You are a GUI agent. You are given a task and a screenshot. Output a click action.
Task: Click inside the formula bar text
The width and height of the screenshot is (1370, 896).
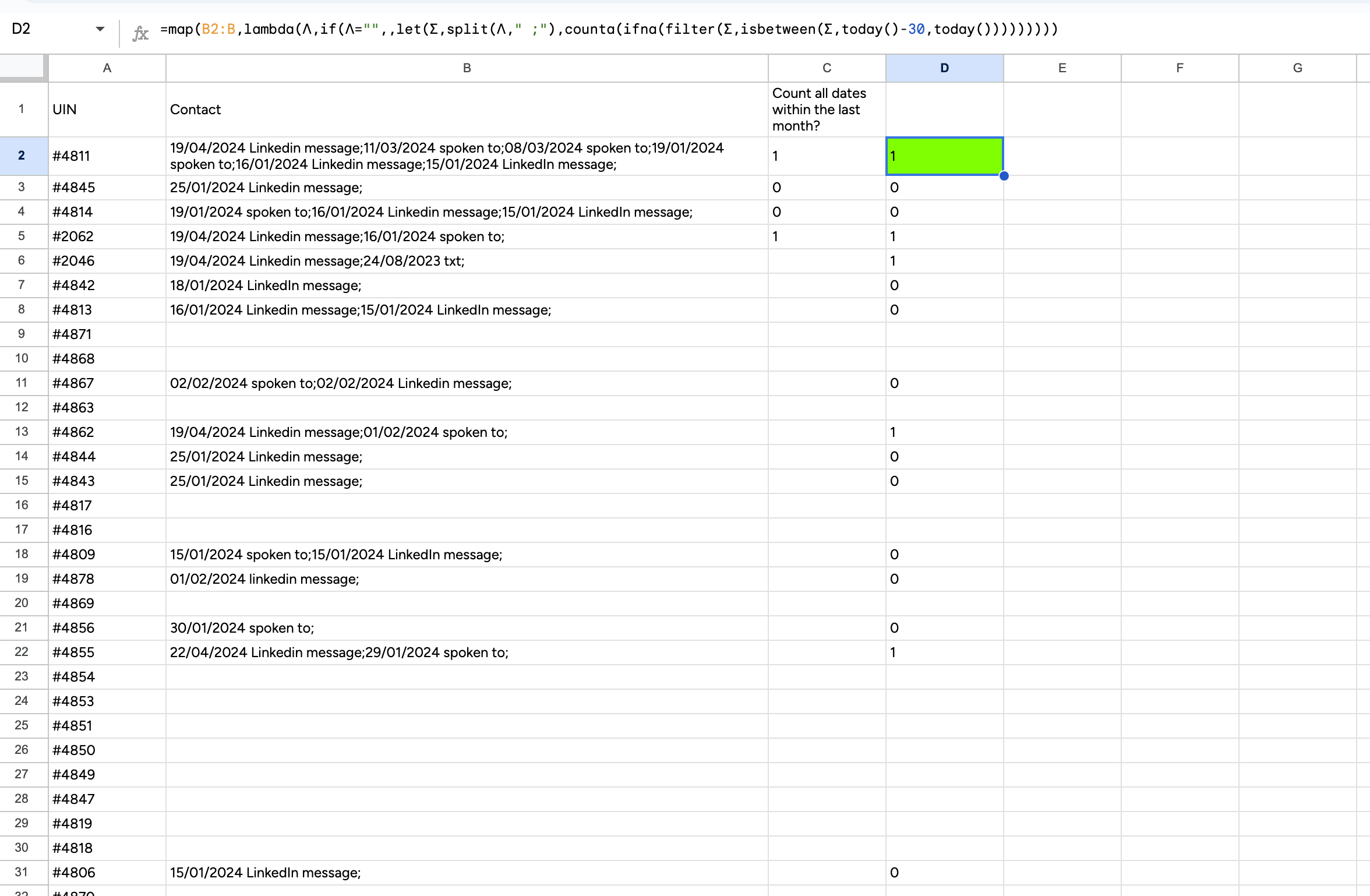pos(609,29)
